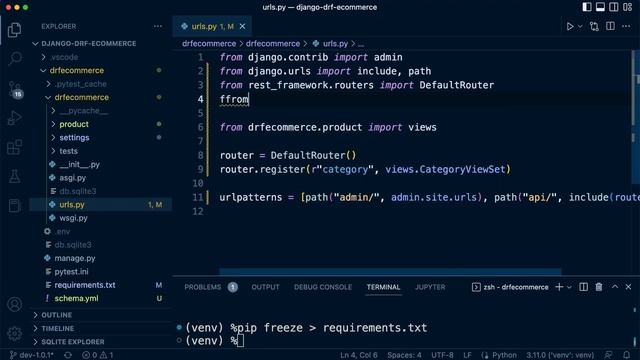Switch to the Output panel tab
Viewport: 640px width, 360px height.
pos(265,287)
